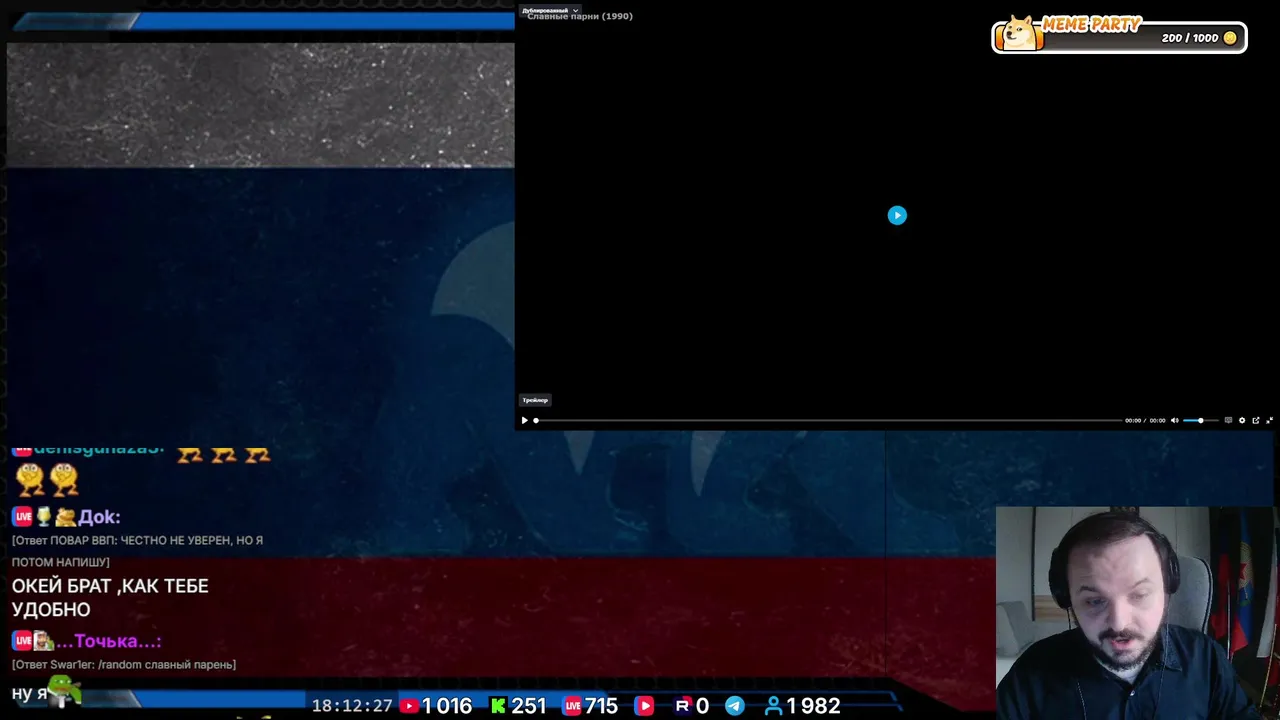Screen dimensions: 1280x720
Task: Open player settings gear icon
Action: (x=1242, y=420)
